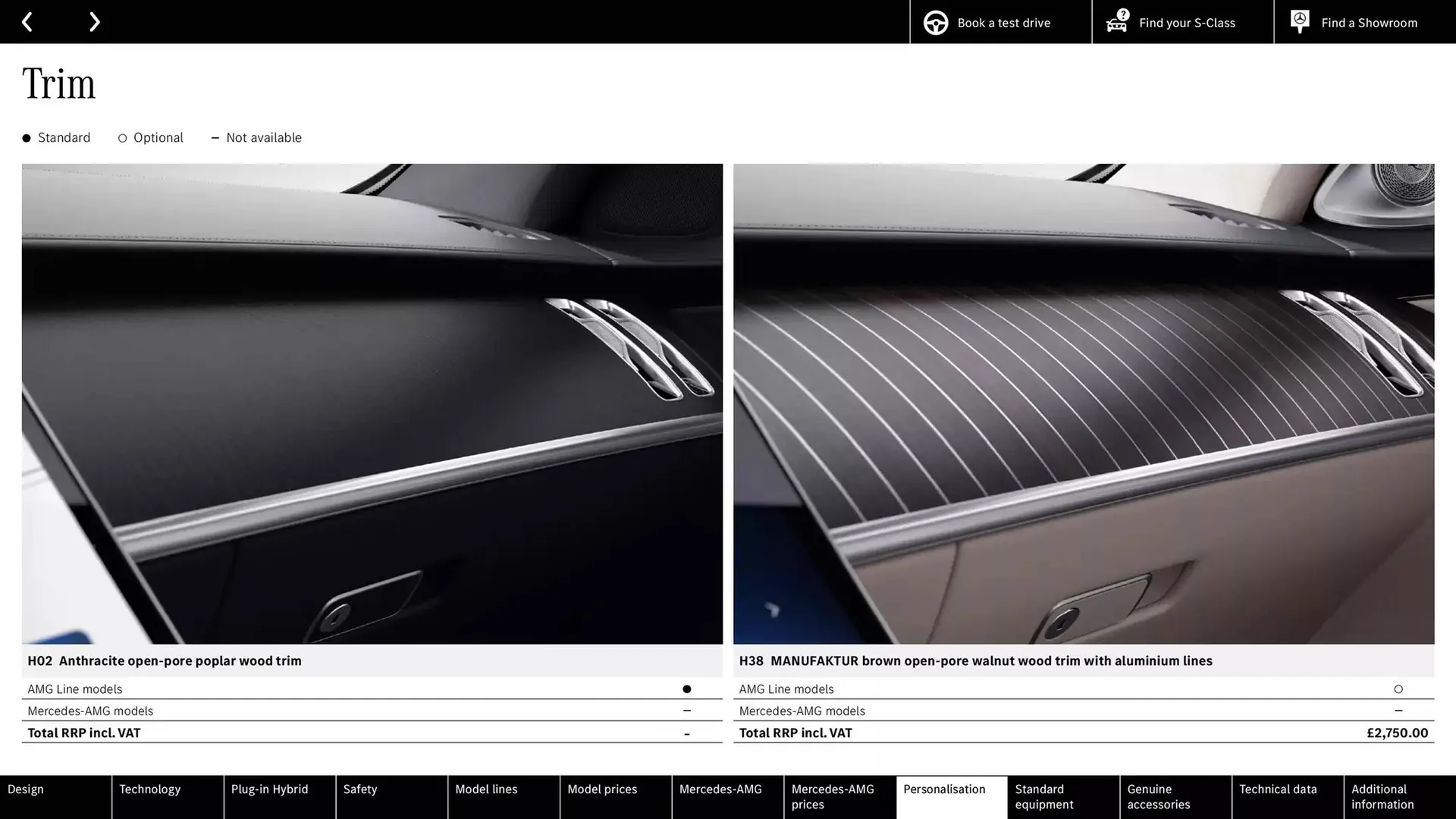Image resolution: width=1456 pixels, height=819 pixels.
Task: Select the Standard marker for H02 AMG Line models
Action: tap(687, 689)
